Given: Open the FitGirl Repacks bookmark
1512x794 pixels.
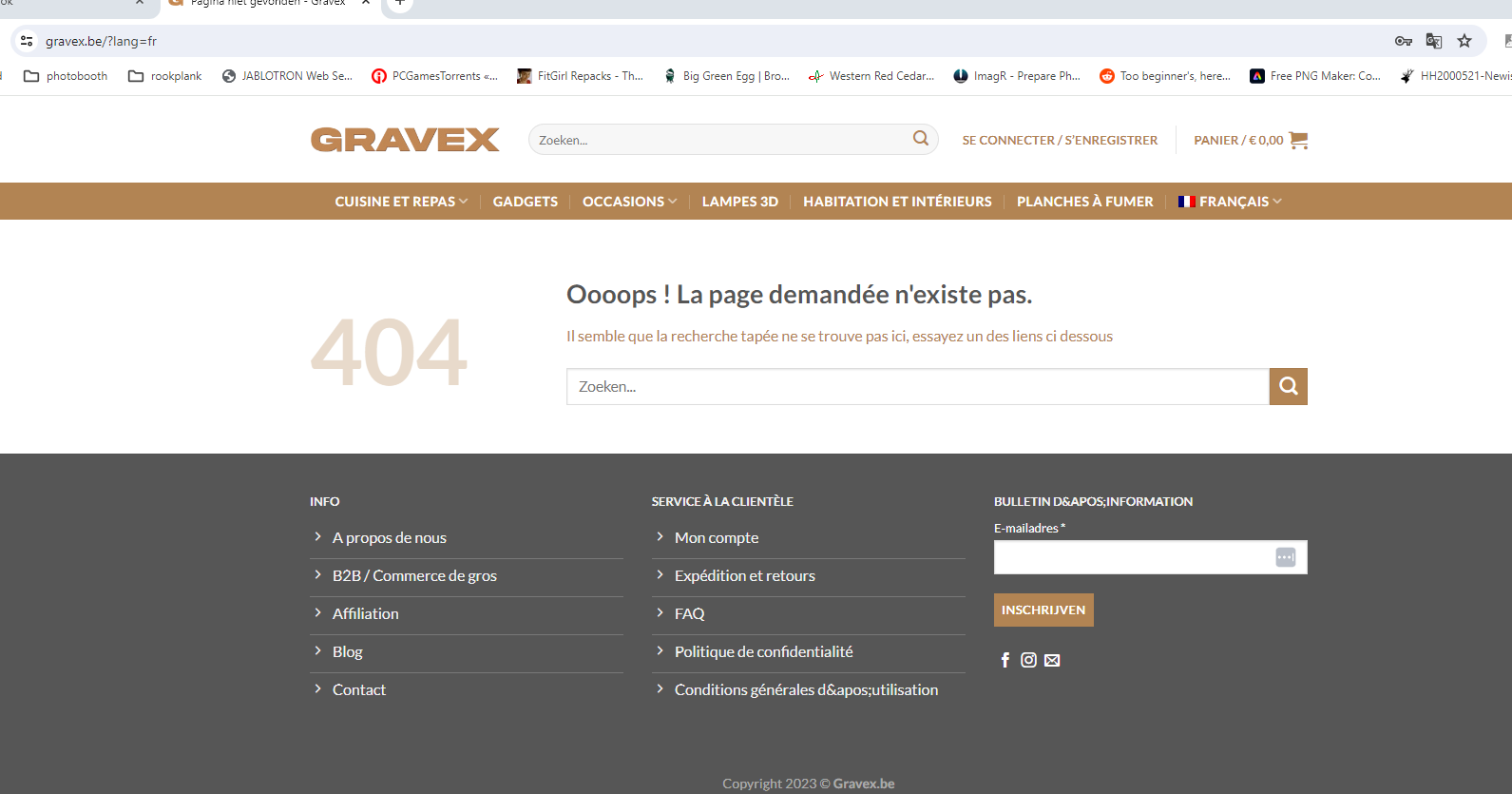Looking at the screenshot, I should [580, 76].
